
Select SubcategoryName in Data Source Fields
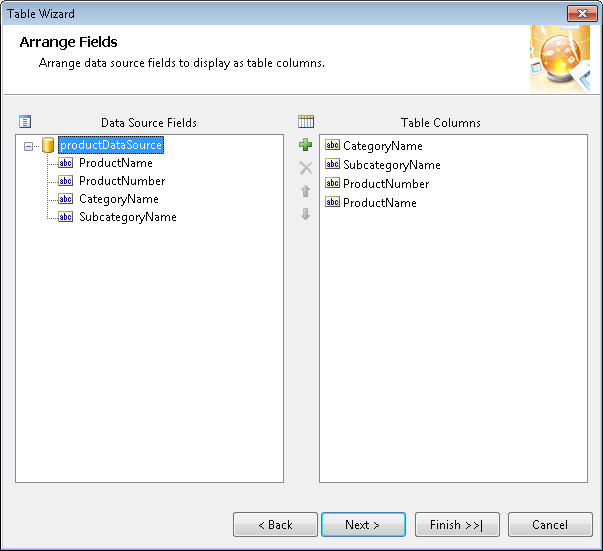pyautogui.click(x=128, y=217)
